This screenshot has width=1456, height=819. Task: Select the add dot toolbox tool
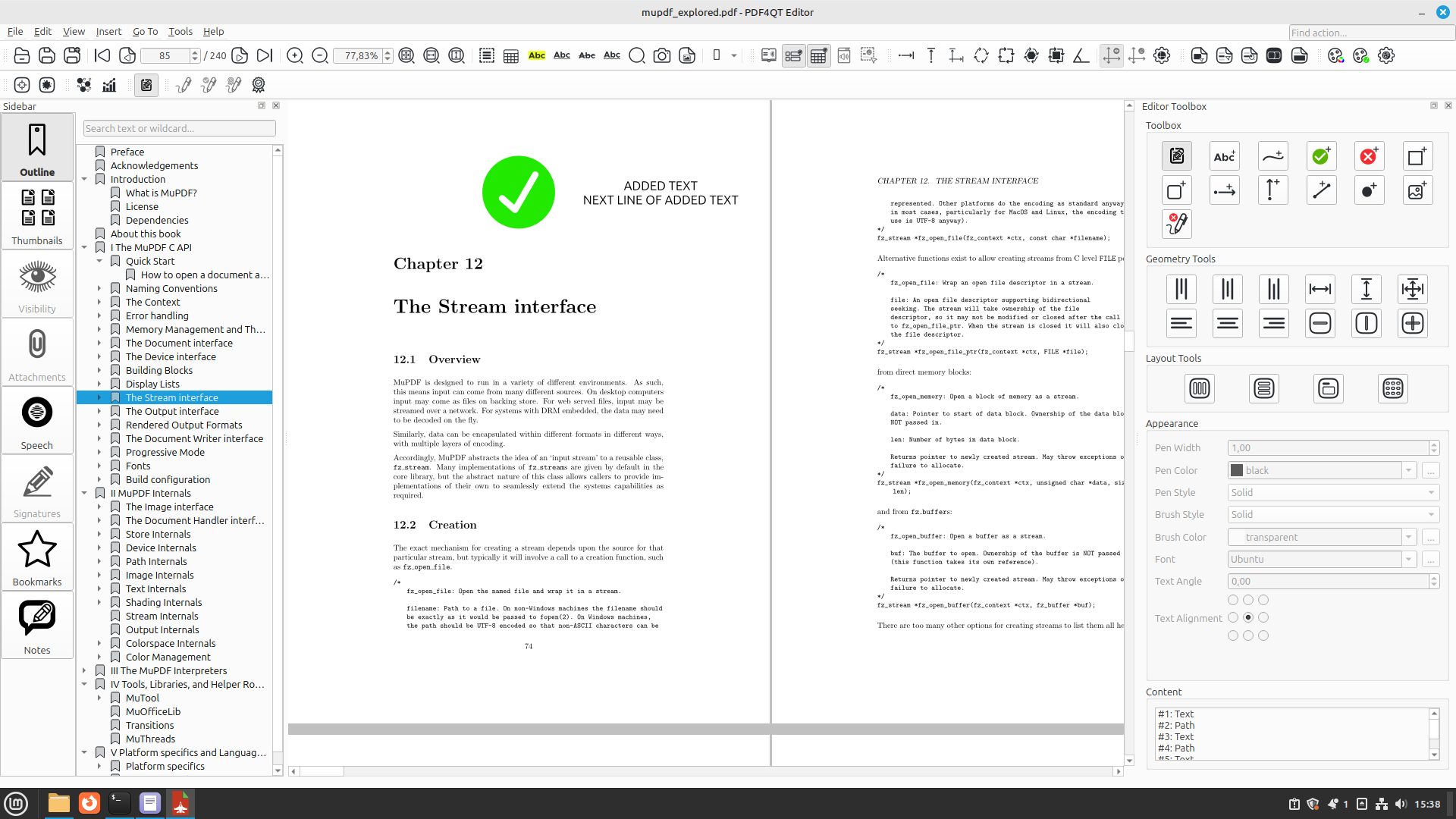(x=1369, y=190)
